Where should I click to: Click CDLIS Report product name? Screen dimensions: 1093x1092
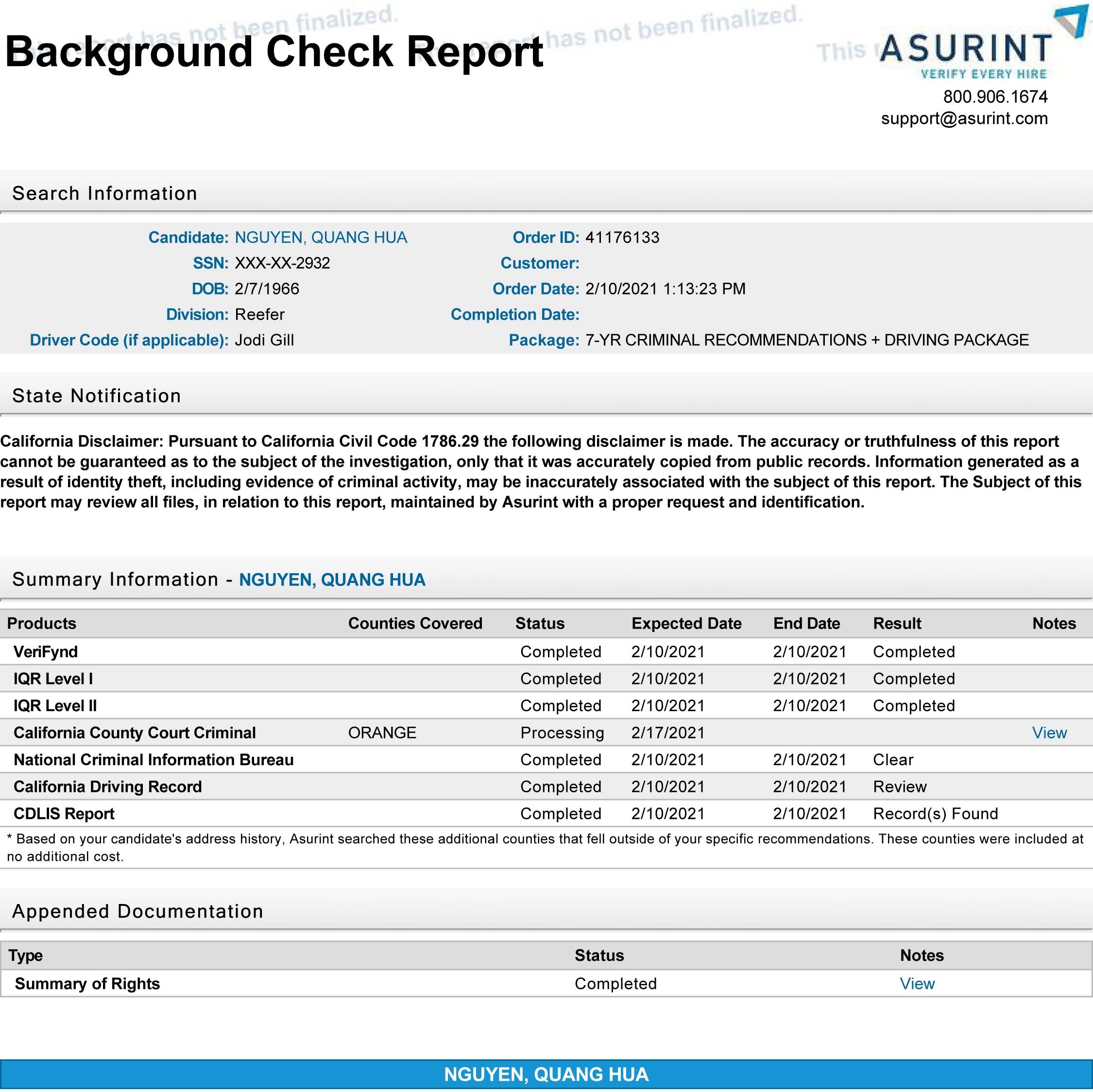64,814
